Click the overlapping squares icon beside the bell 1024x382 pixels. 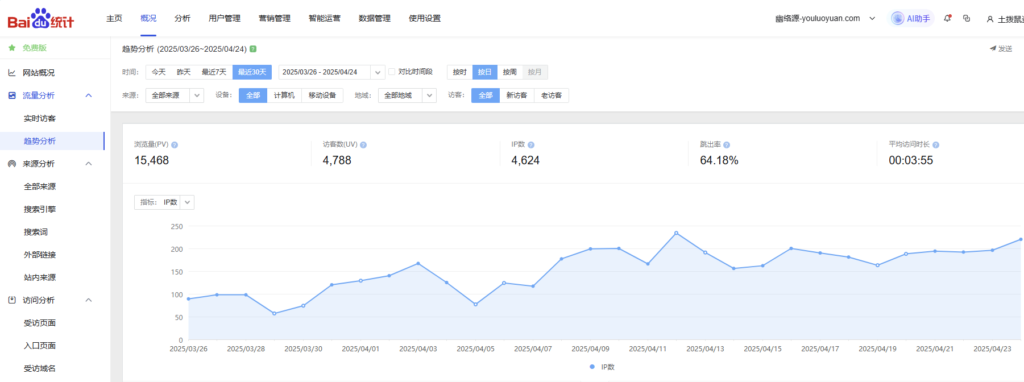(967, 18)
